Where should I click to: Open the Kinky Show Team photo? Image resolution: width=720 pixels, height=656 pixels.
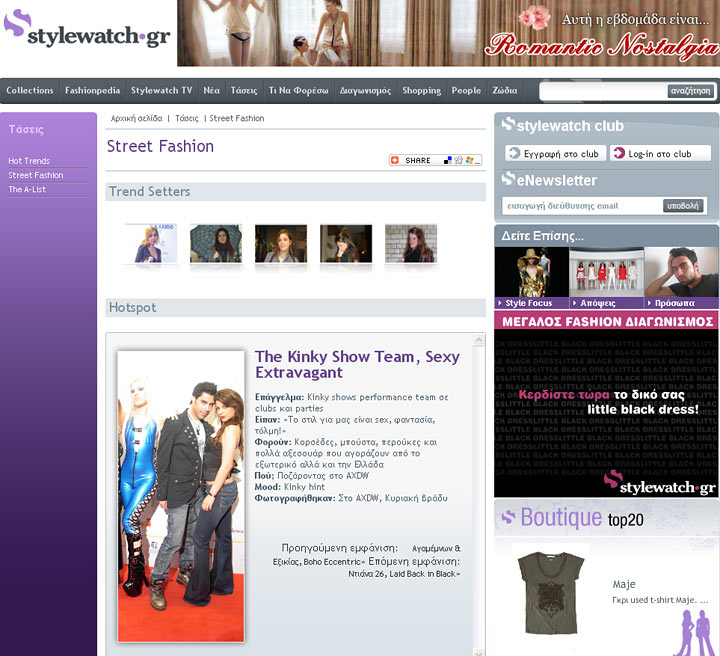[181, 496]
